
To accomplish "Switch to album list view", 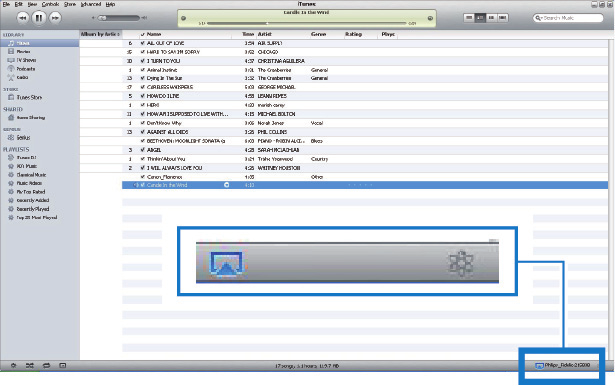I will [x=480, y=18].
